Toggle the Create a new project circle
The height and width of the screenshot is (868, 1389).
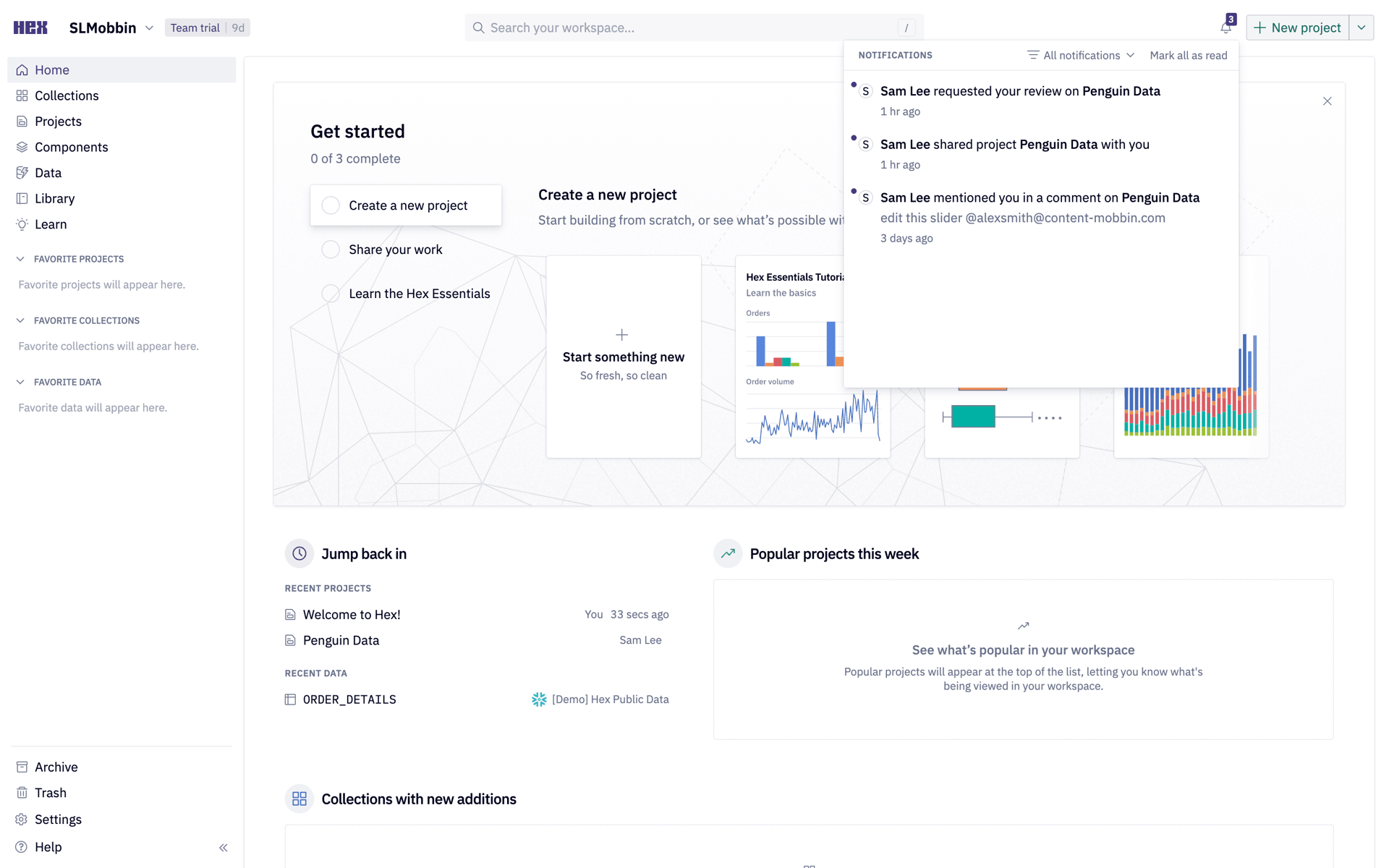pyautogui.click(x=331, y=205)
